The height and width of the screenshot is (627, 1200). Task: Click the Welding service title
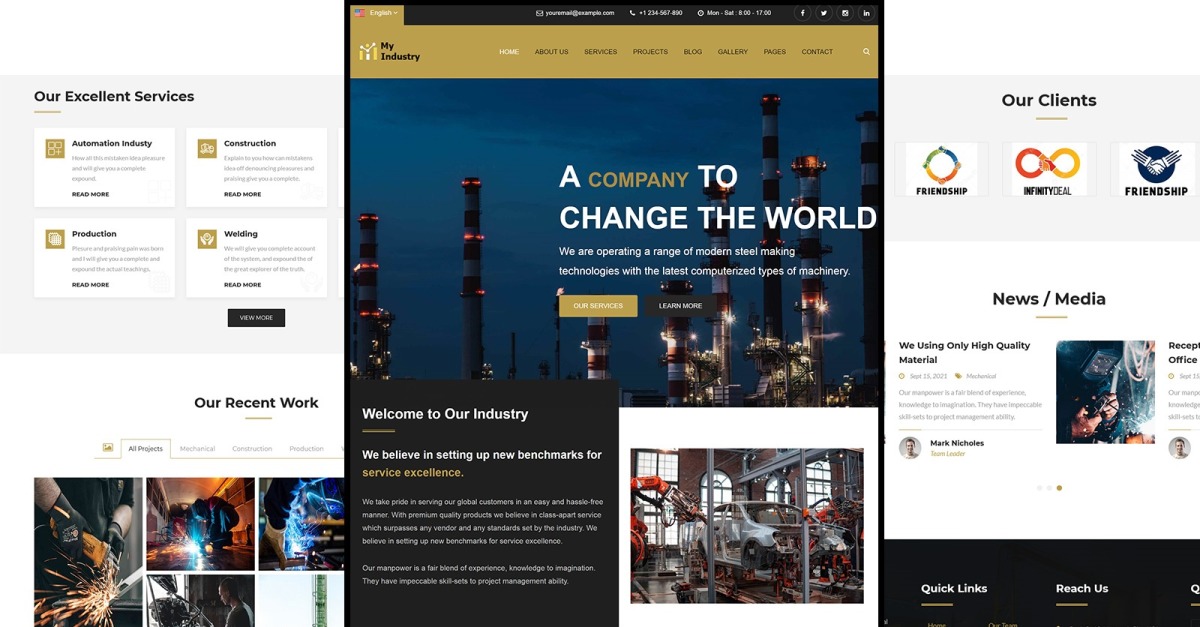point(241,234)
